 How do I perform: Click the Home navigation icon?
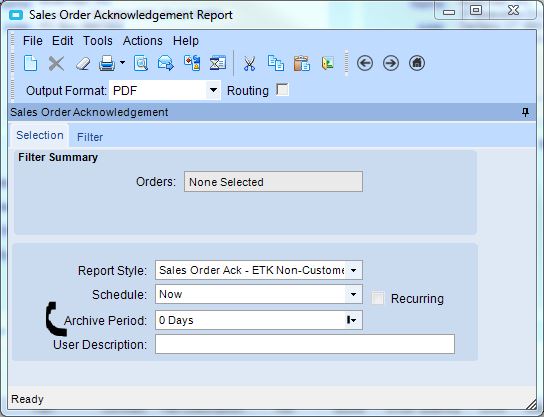click(x=417, y=63)
